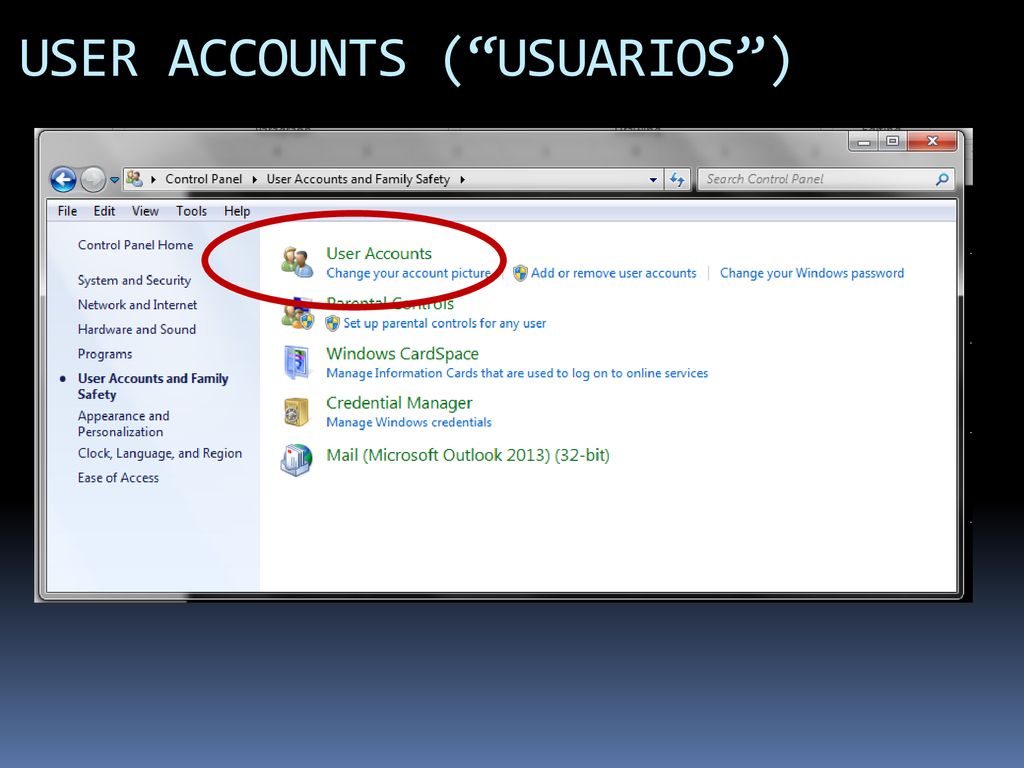Open the Tools menu
This screenshot has width=1024, height=768.
click(191, 211)
